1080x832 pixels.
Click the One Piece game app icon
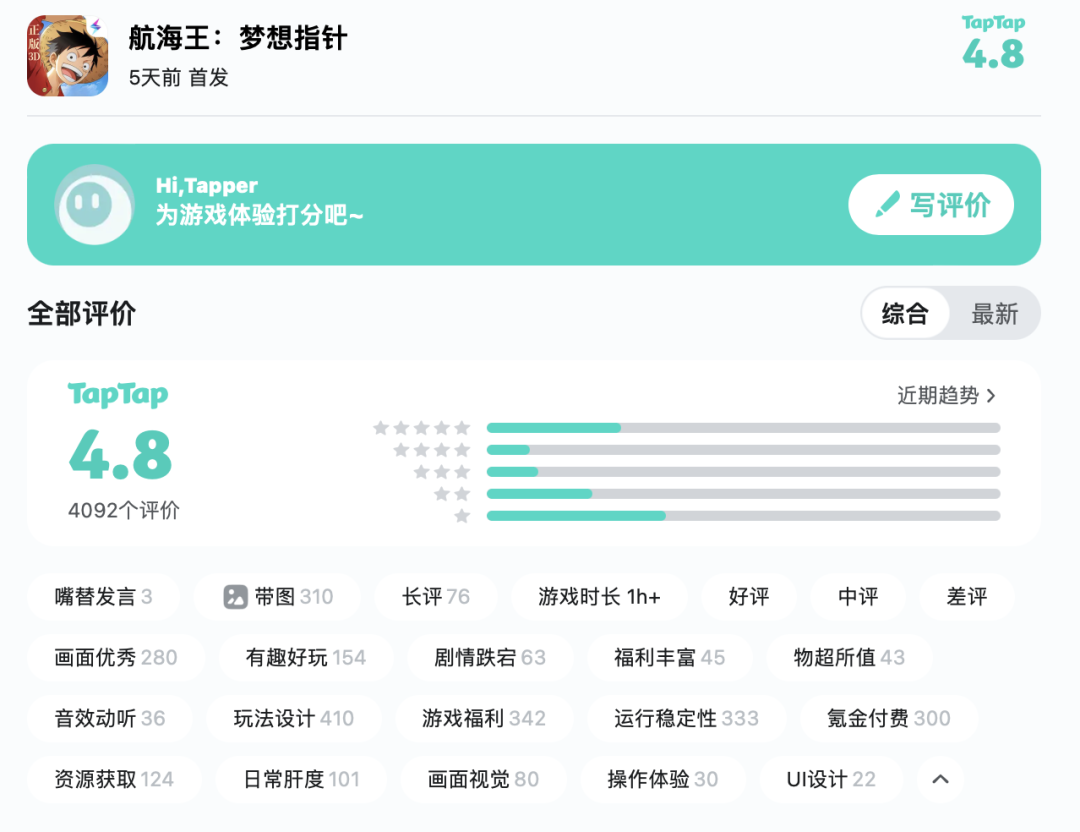[67, 56]
